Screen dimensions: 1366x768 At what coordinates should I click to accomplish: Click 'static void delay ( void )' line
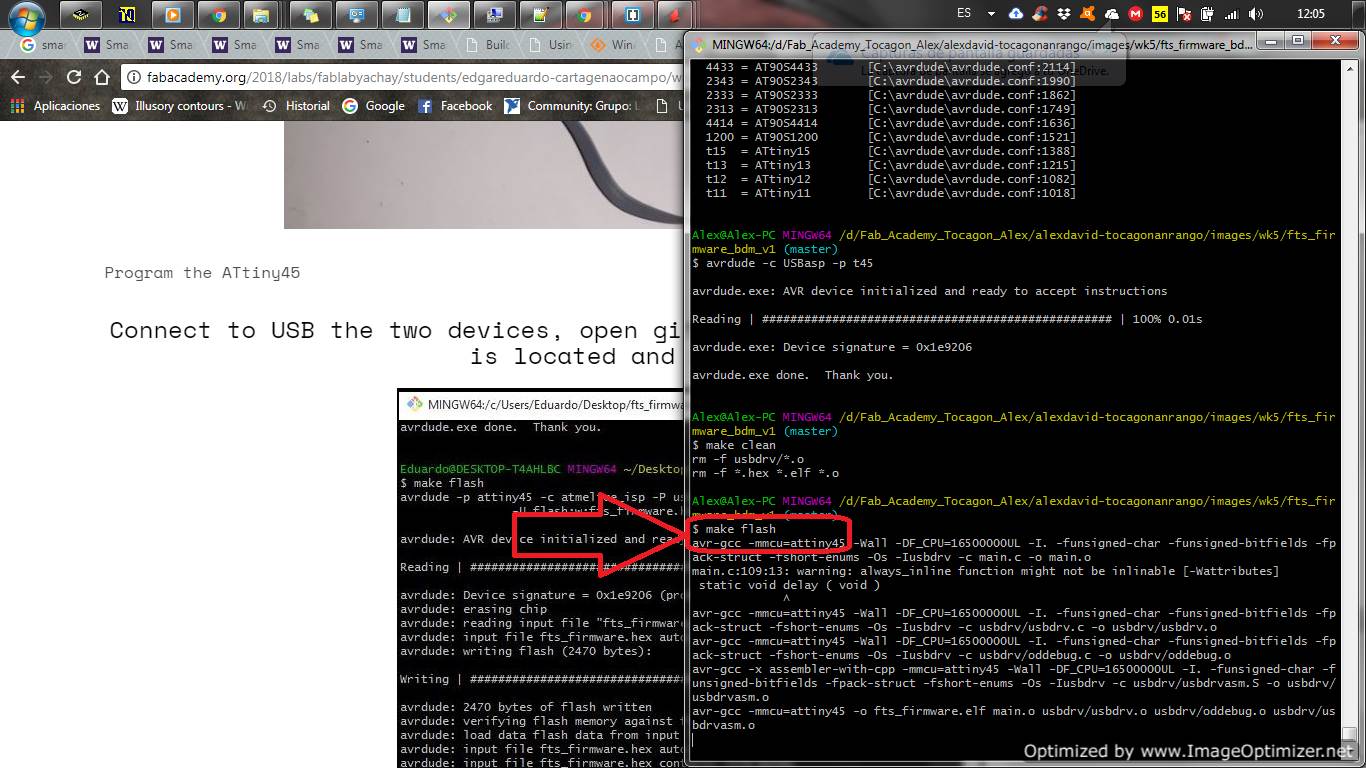[788, 585]
